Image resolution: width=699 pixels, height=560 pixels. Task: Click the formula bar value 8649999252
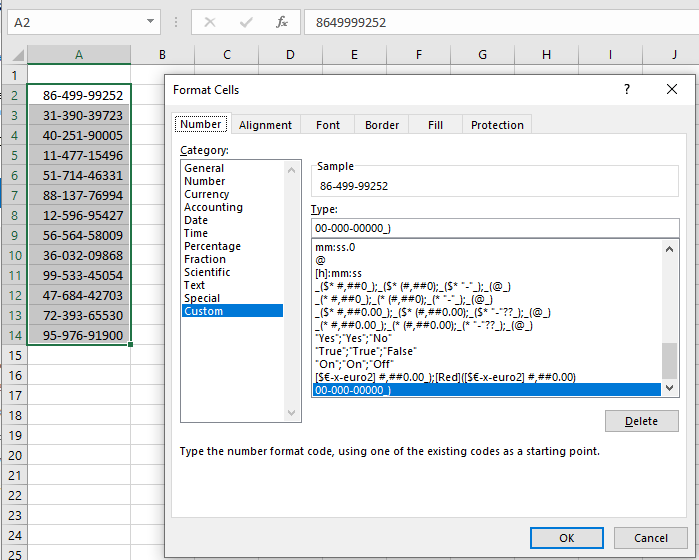point(351,23)
